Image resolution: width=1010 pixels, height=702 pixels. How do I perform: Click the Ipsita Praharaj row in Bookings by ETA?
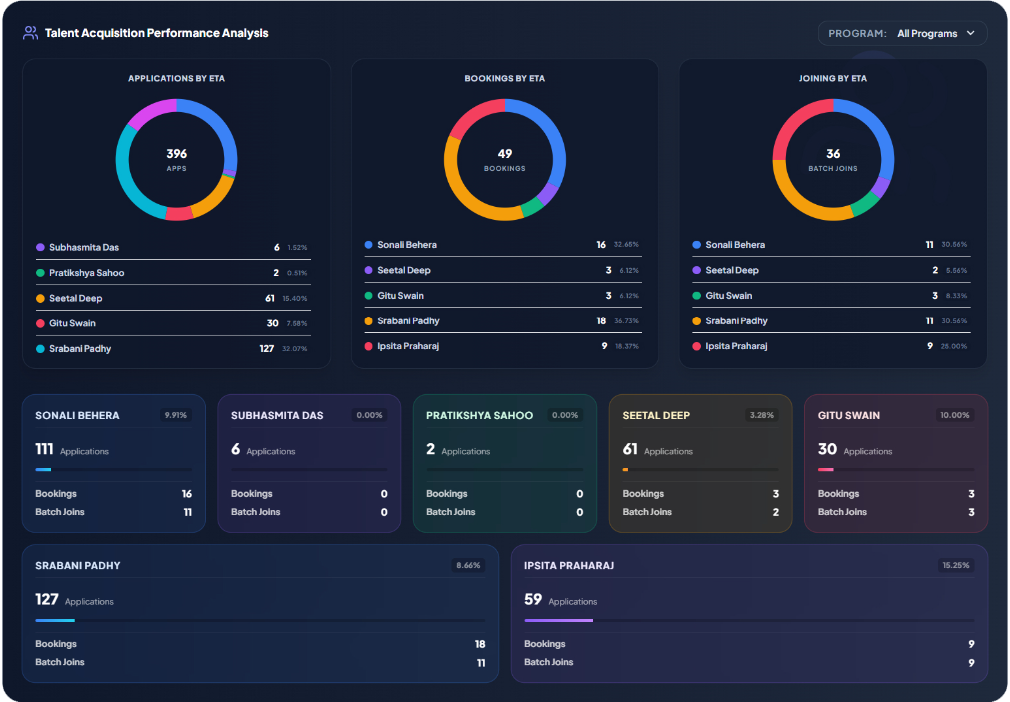tap(502, 346)
